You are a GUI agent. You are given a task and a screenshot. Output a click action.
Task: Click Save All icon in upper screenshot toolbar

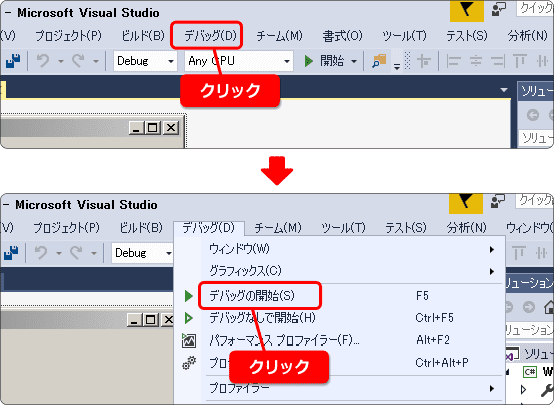point(13,61)
